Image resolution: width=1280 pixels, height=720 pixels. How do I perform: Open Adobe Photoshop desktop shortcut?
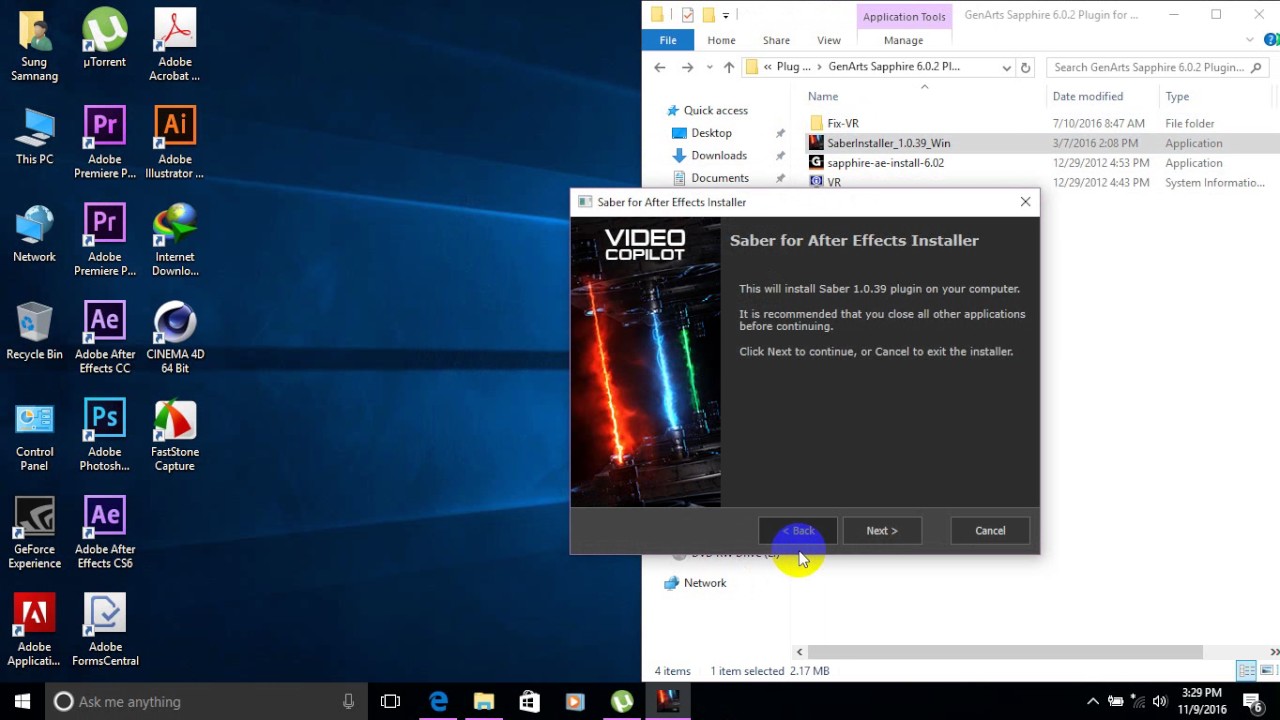click(x=104, y=435)
